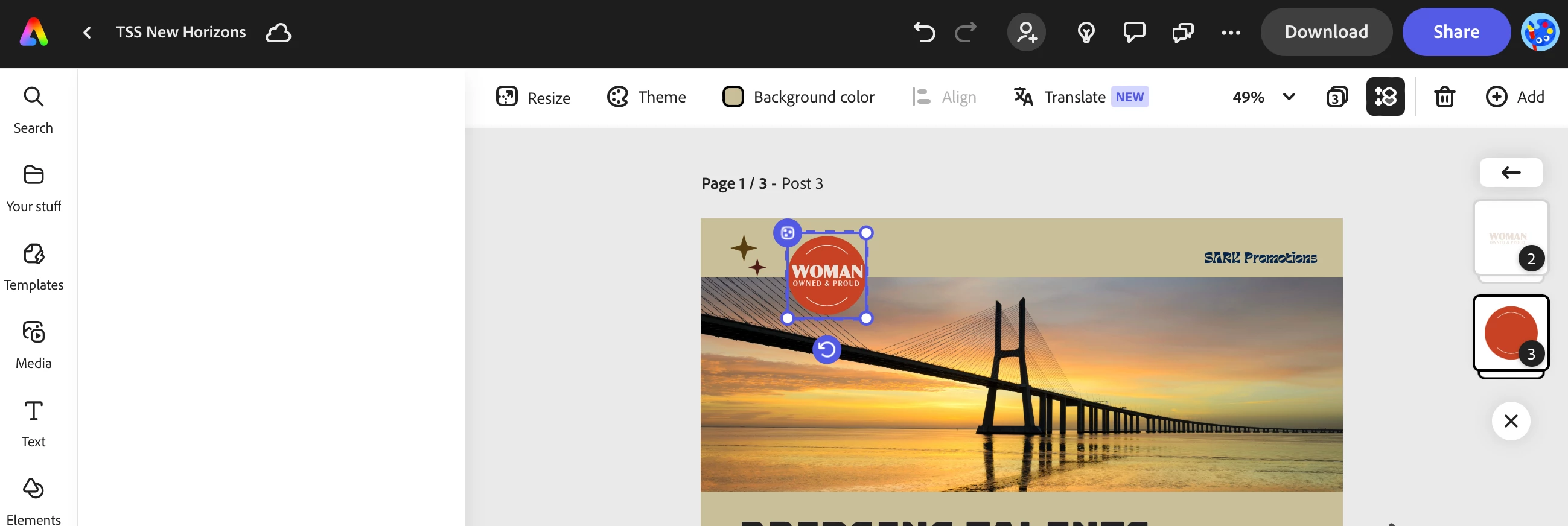This screenshot has width=1568, height=526.
Task: Click the Download button
Action: [1326, 32]
